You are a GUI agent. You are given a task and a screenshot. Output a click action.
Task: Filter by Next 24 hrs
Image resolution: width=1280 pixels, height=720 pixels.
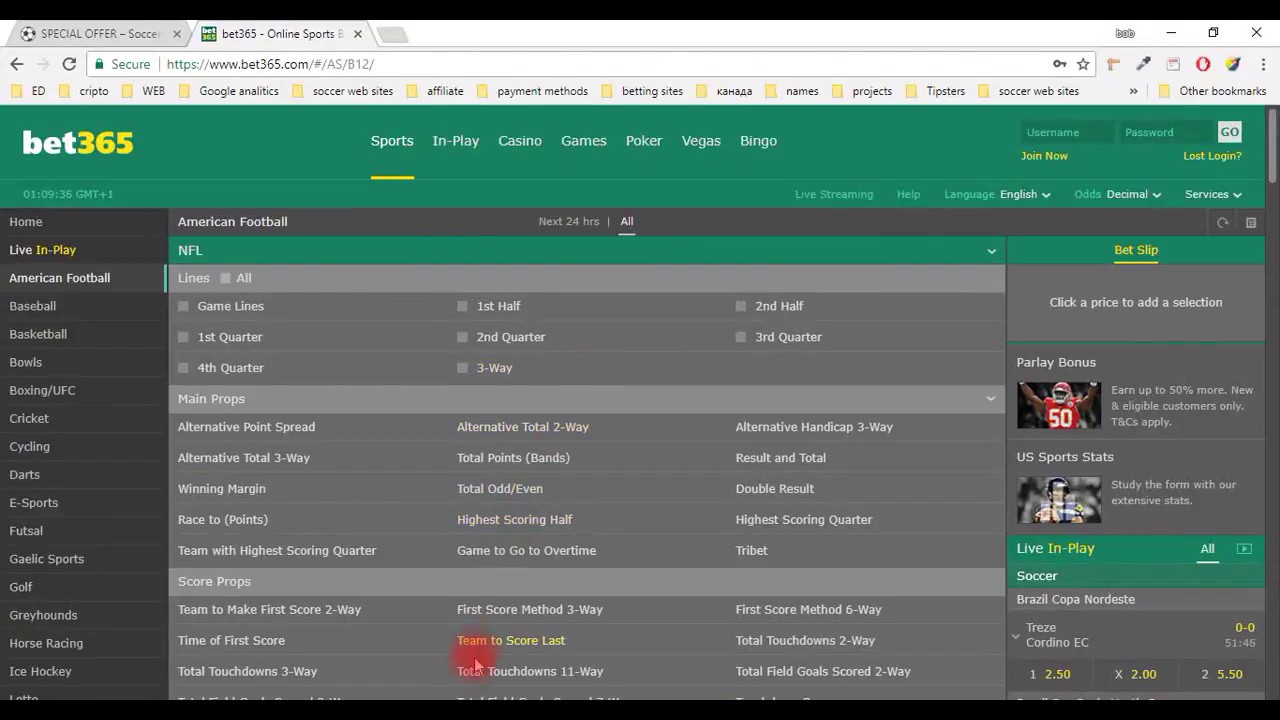[x=569, y=222]
